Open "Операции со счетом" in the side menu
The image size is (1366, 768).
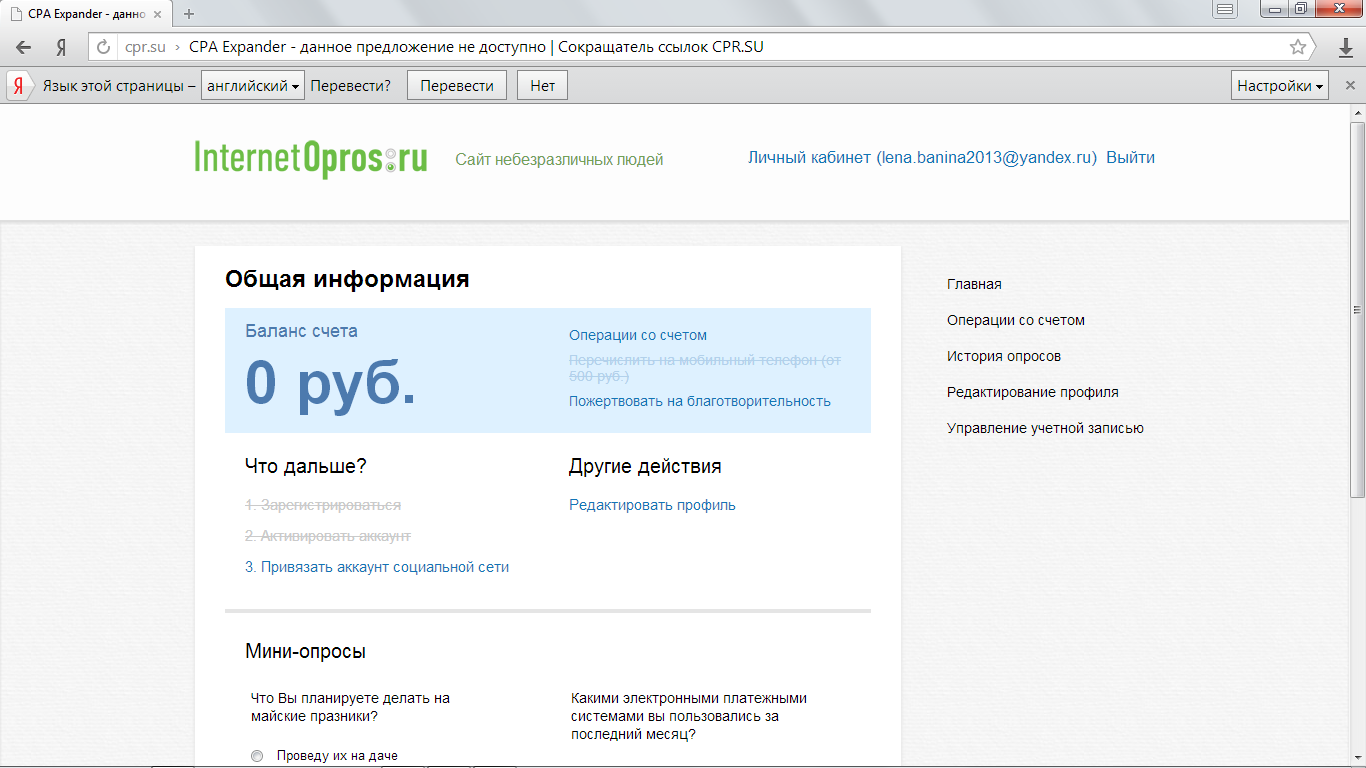[x=1016, y=321]
